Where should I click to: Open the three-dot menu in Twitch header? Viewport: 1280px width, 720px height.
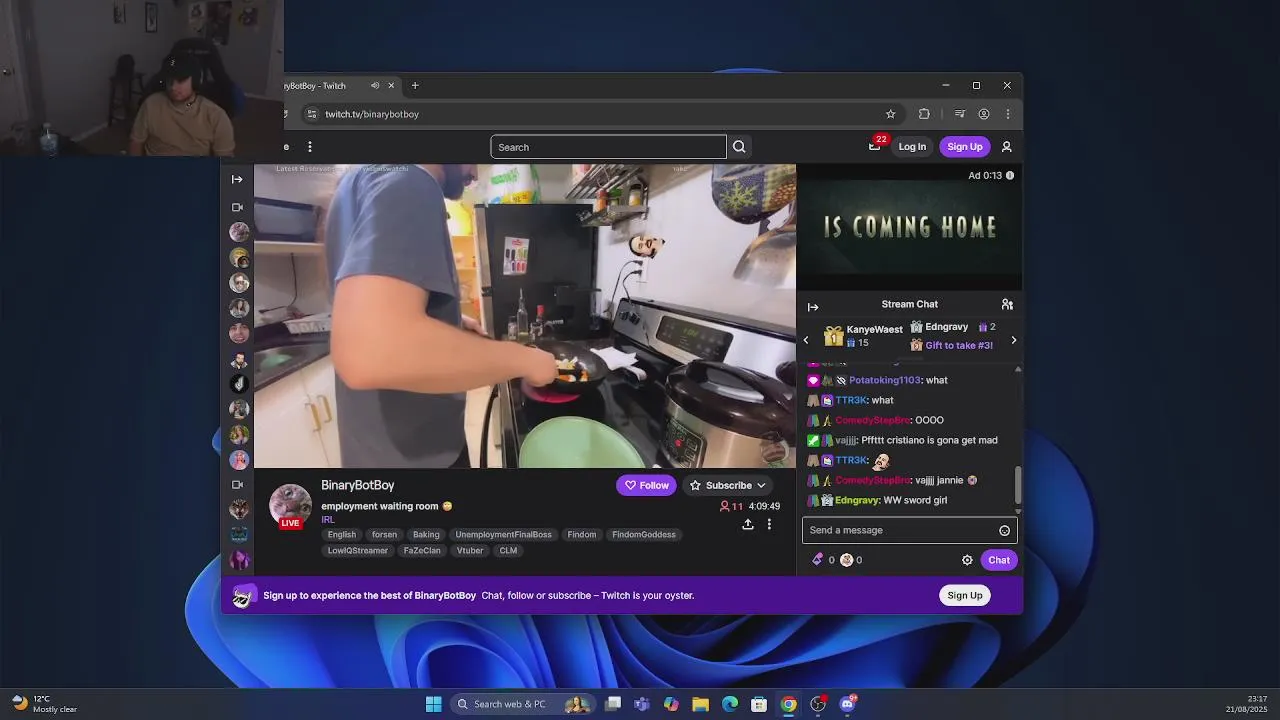click(310, 147)
